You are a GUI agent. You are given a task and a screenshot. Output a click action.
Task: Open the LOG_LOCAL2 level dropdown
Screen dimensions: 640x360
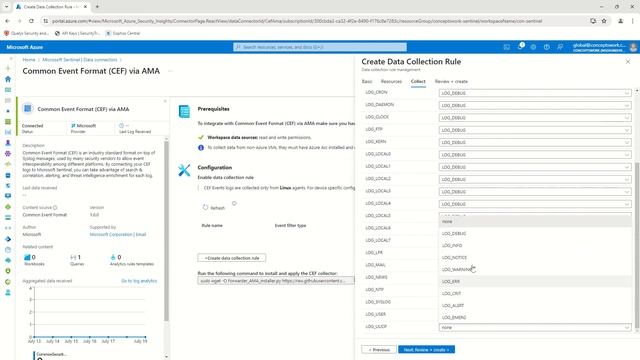click(535, 179)
